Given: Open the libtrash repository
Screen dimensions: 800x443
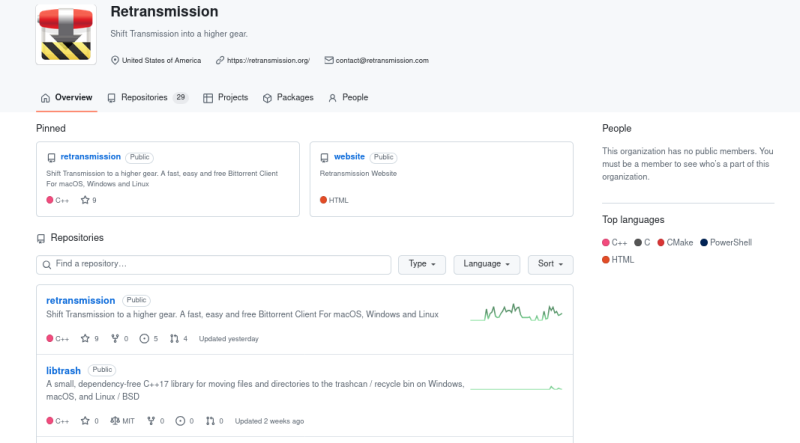Looking at the screenshot, I should pyautogui.click(x=63, y=371).
